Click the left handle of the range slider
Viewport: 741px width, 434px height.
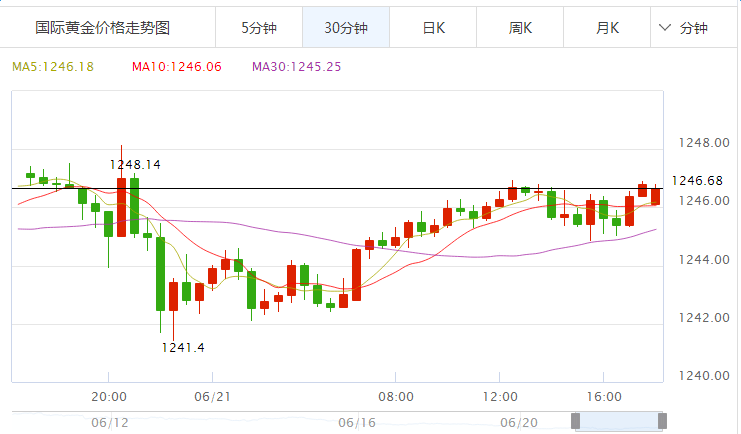click(x=573, y=422)
